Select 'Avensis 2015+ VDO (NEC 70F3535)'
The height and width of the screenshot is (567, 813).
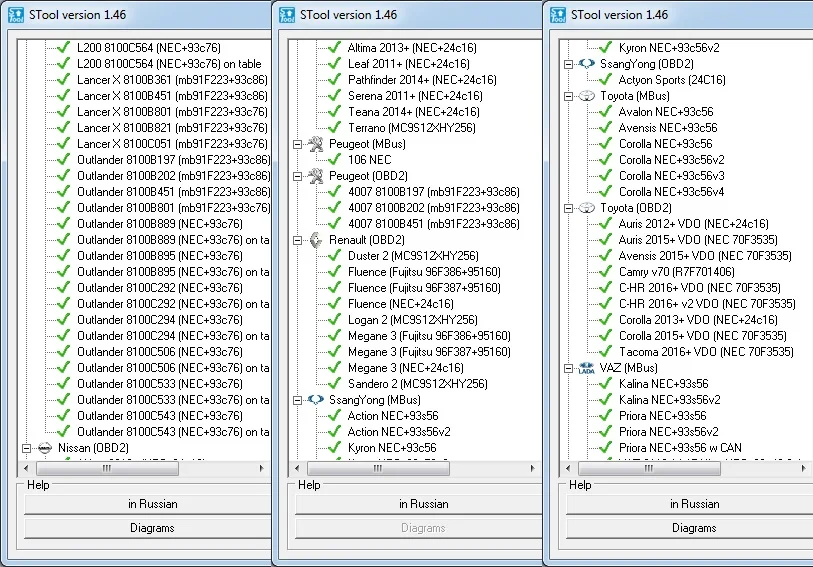(705, 256)
